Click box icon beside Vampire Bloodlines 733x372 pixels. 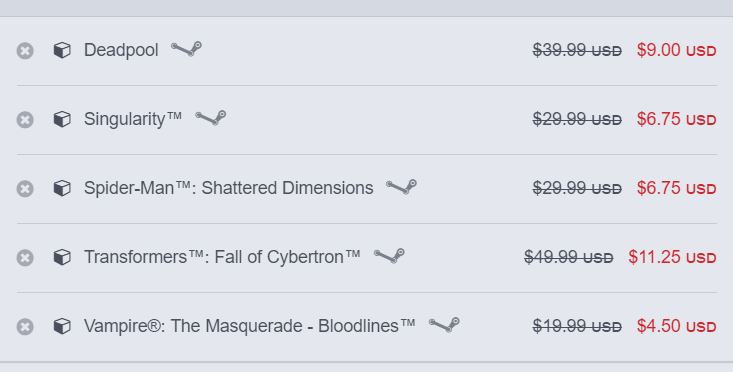click(x=62, y=326)
